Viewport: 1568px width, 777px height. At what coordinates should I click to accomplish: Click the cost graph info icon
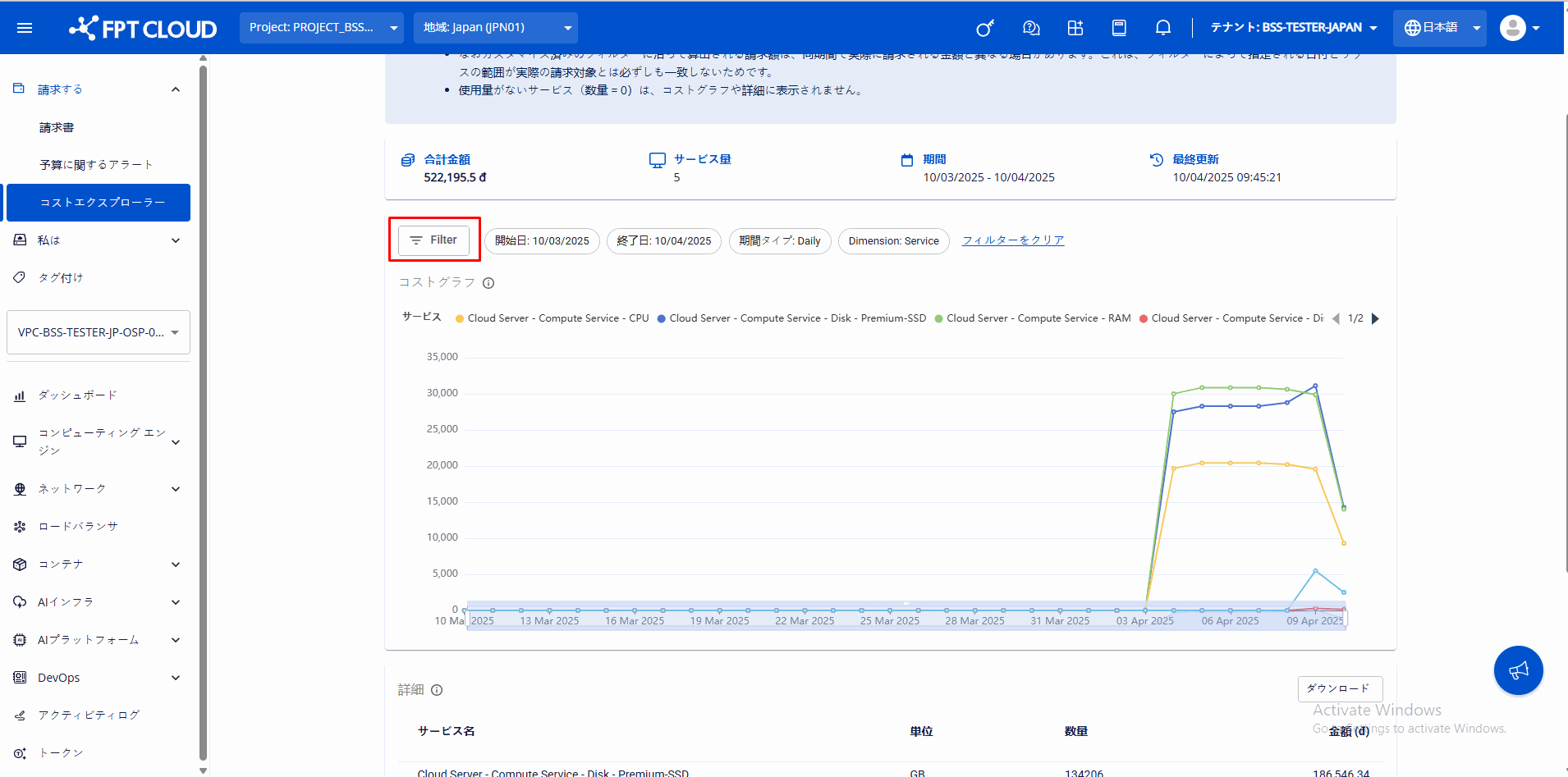[x=488, y=283]
